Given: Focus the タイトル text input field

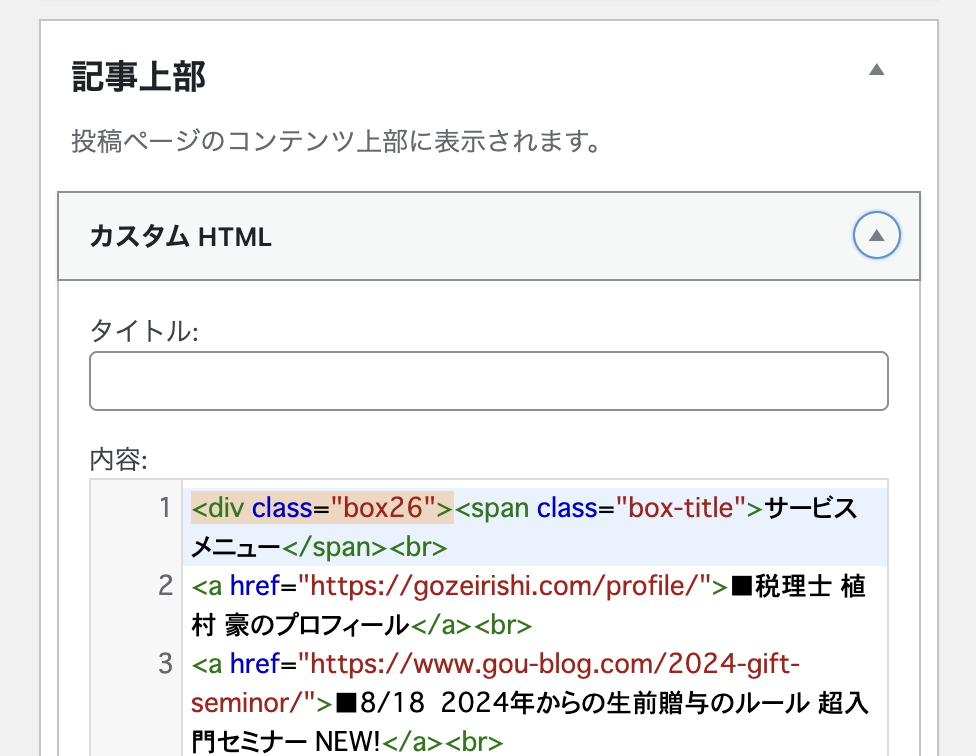Looking at the screenshot, I should (x=489, y=381).
